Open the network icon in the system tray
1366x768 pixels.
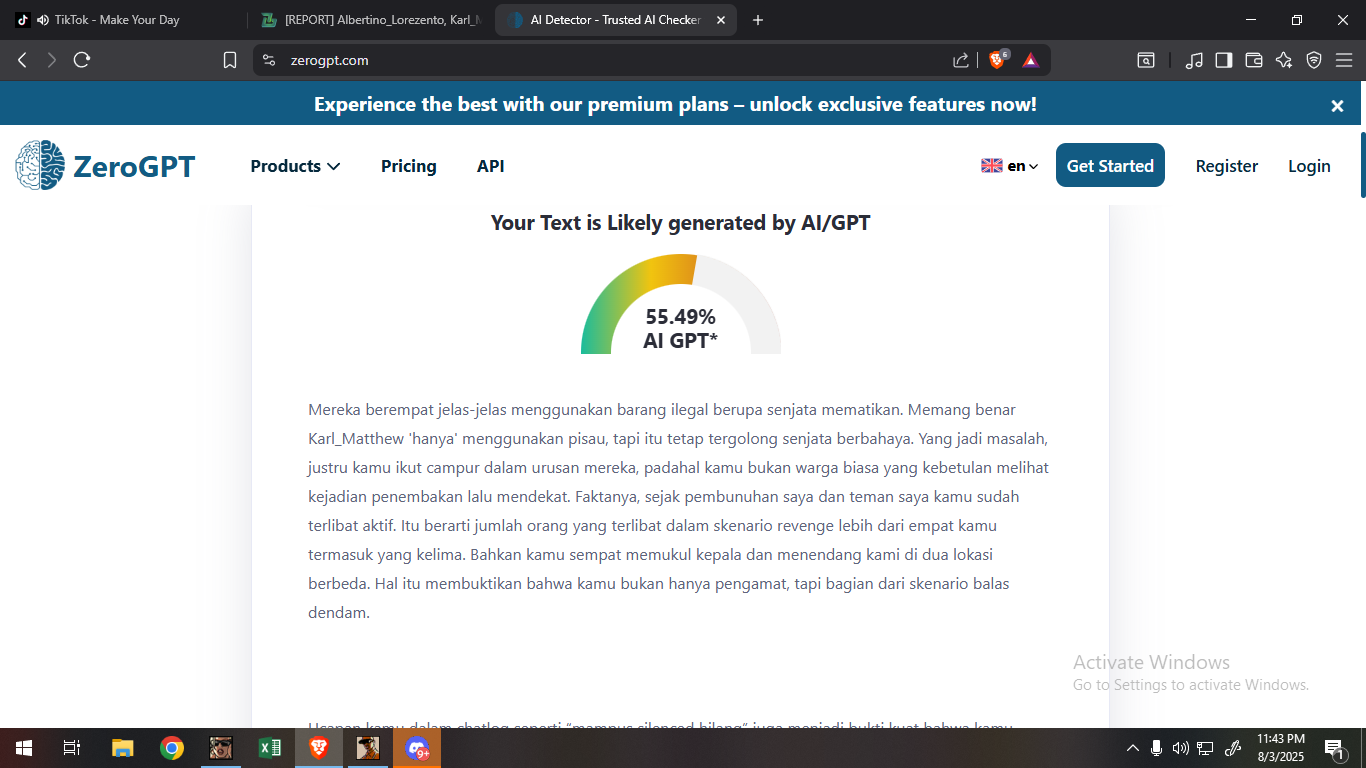1205,748
